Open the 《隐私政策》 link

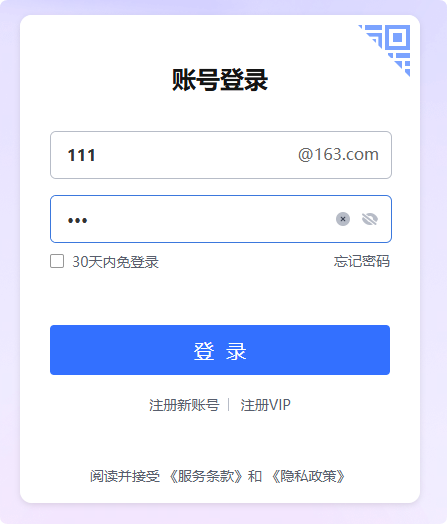(308, 476)
